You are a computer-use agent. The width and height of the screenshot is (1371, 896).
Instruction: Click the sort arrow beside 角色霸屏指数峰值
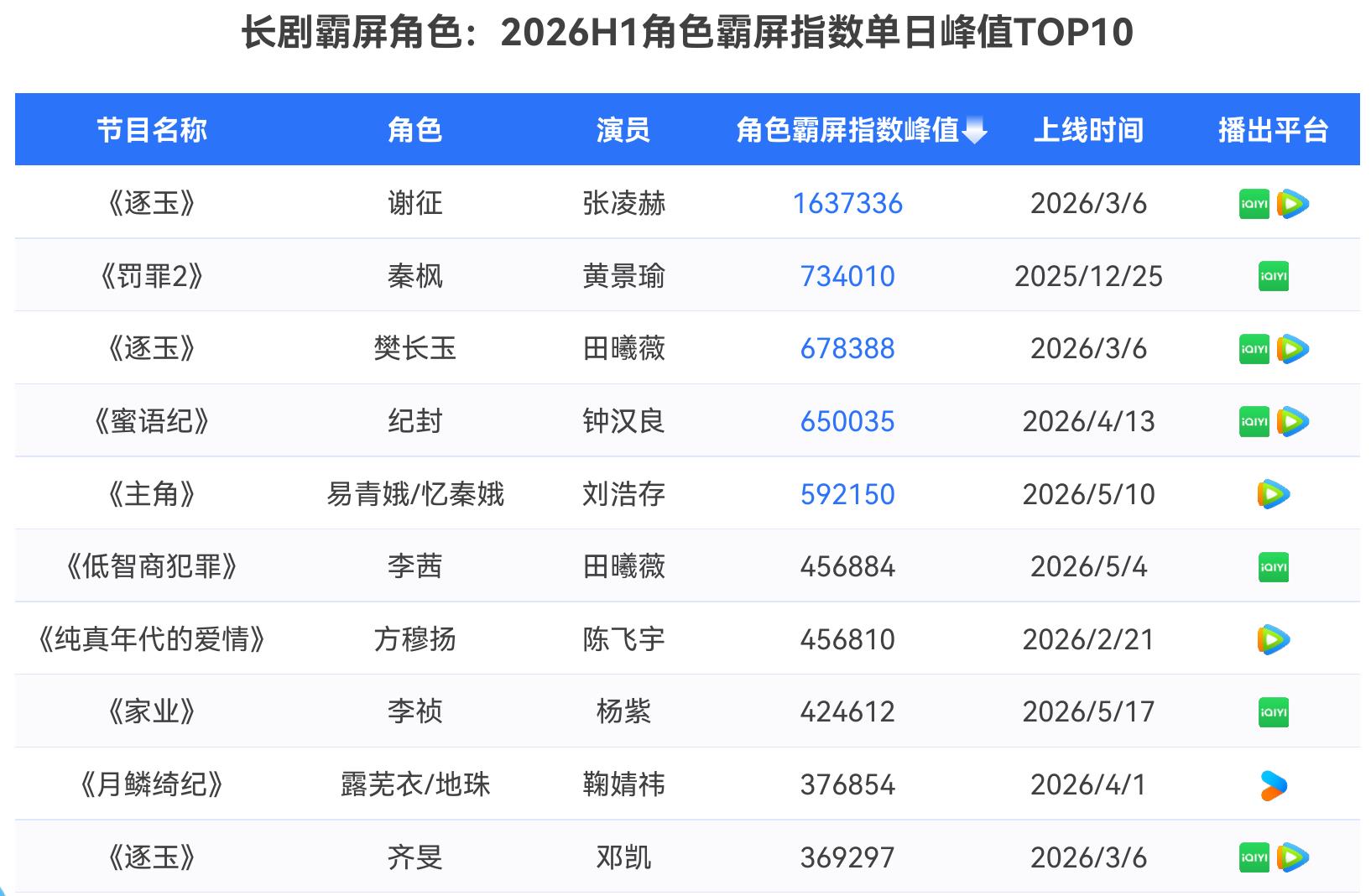pyautogui.click(x=975, y=132)
